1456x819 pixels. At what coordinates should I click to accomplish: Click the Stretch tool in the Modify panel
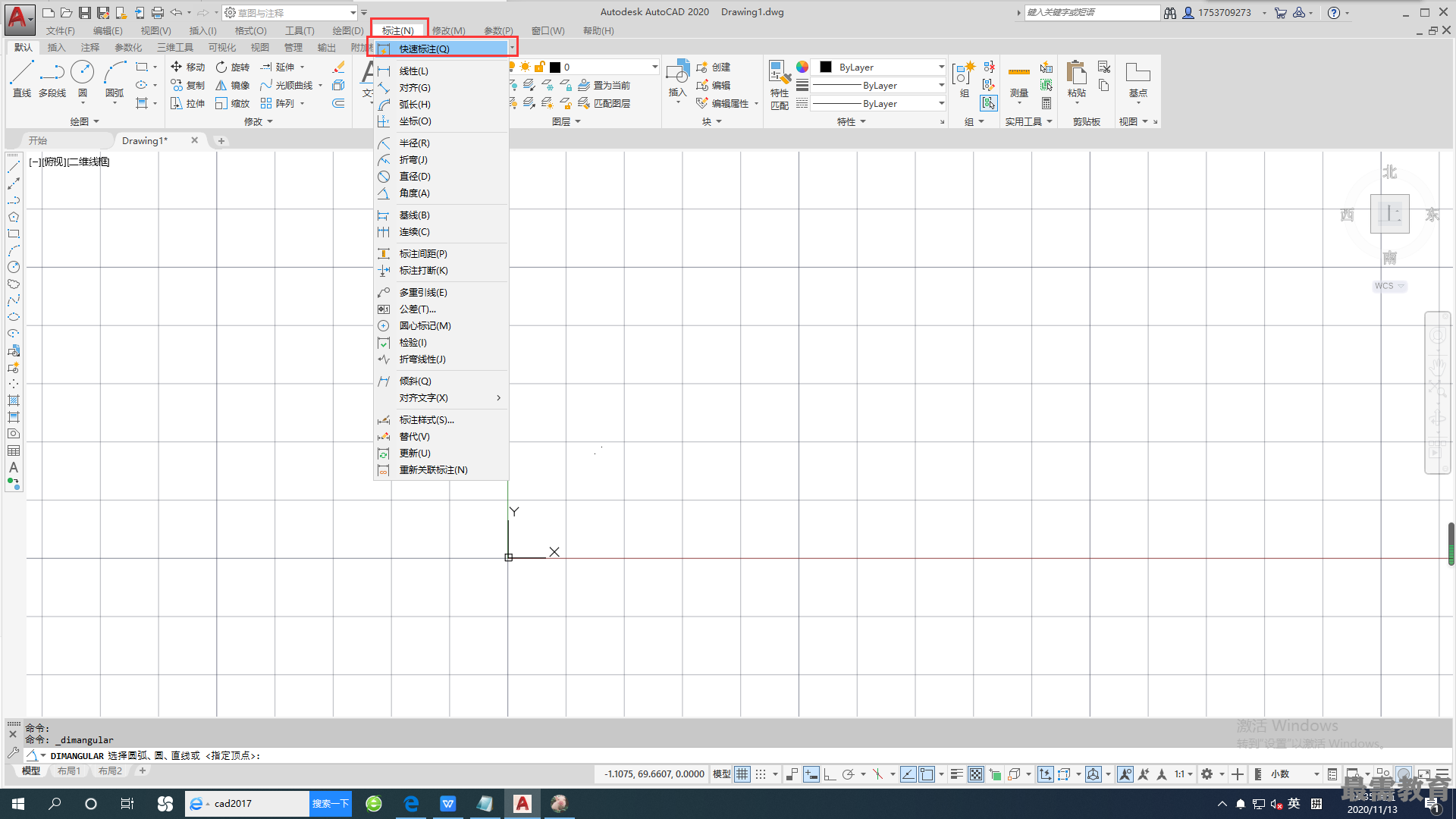(x=187, y=103)
